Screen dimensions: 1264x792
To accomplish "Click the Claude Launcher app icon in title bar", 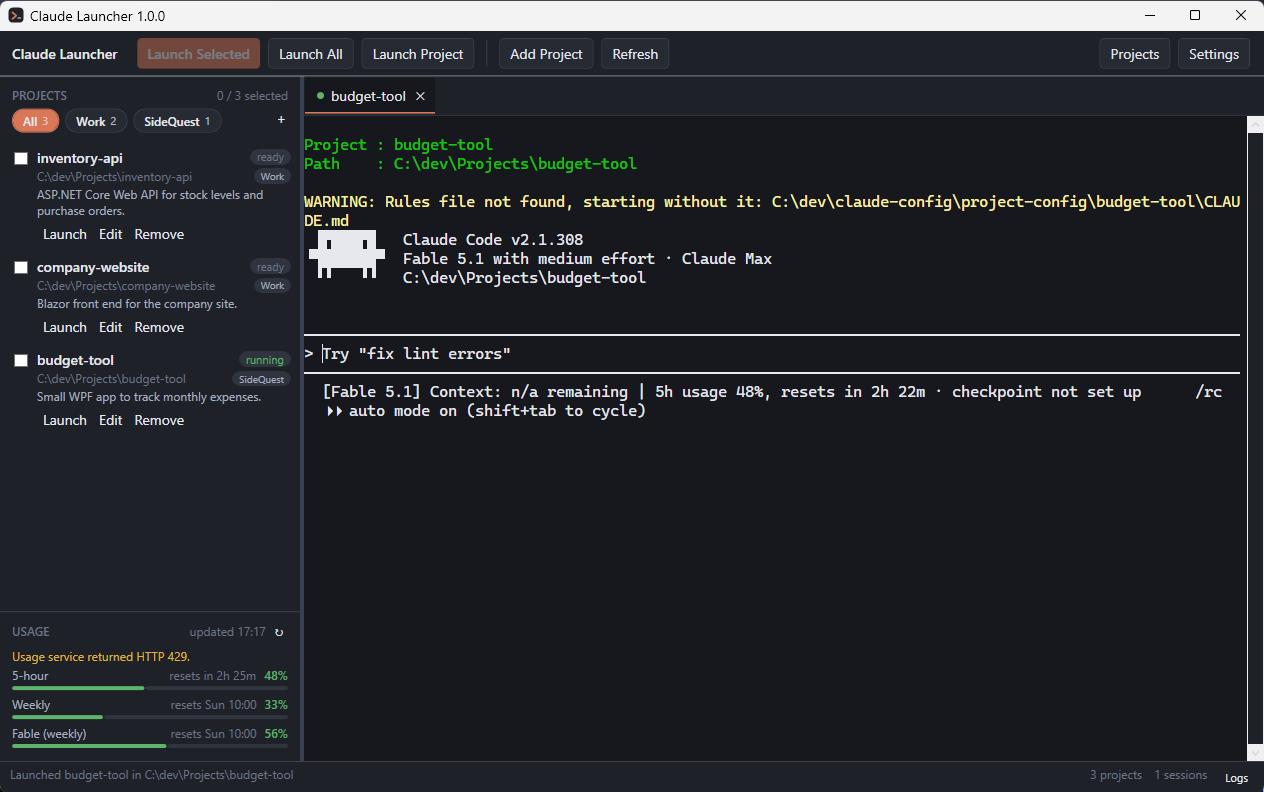I will (x=16, y=16).
